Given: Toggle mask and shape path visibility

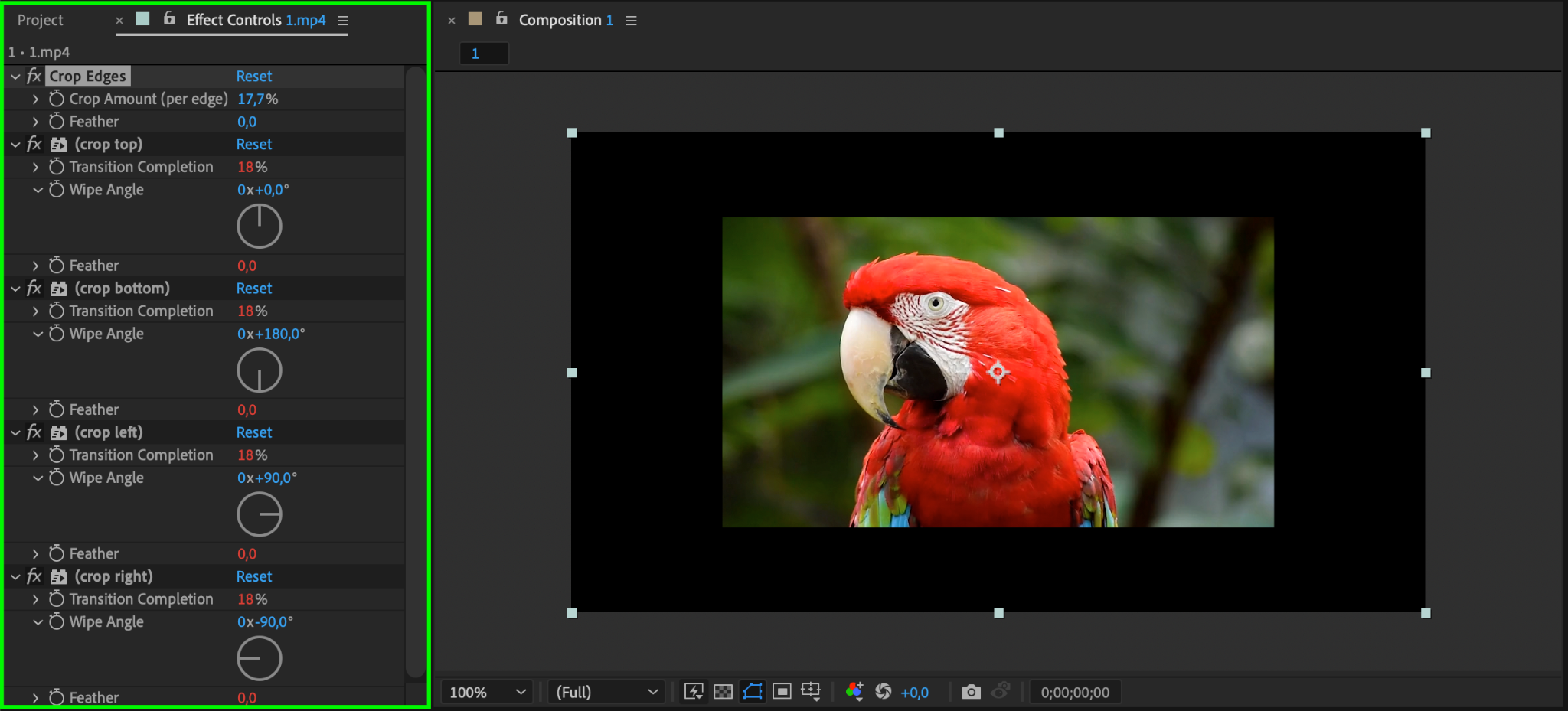Looking at the screenshot, I should (x=753, y=692).
